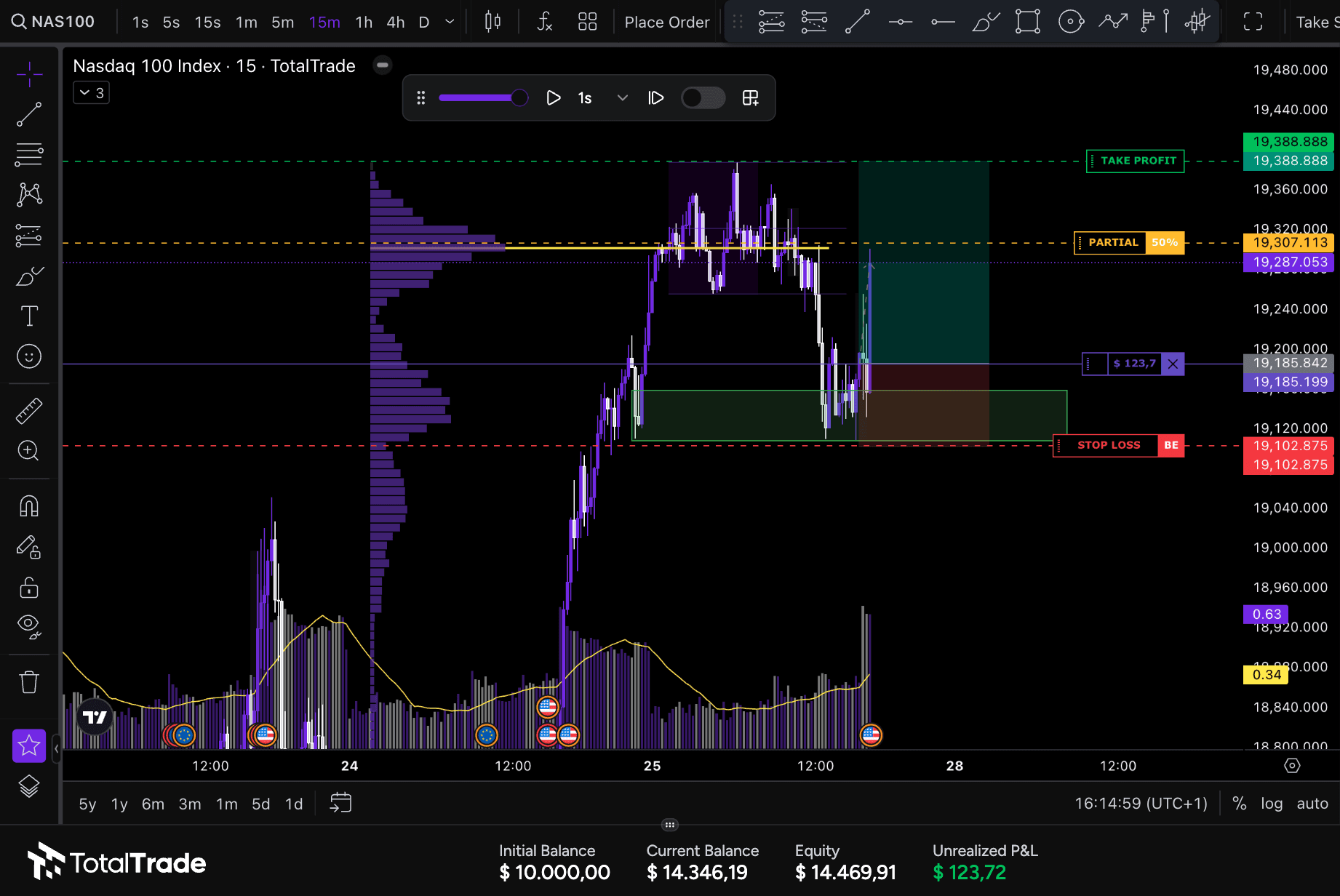
Task: Open symbol search for NAS100
Action: (x=54, y=22)
